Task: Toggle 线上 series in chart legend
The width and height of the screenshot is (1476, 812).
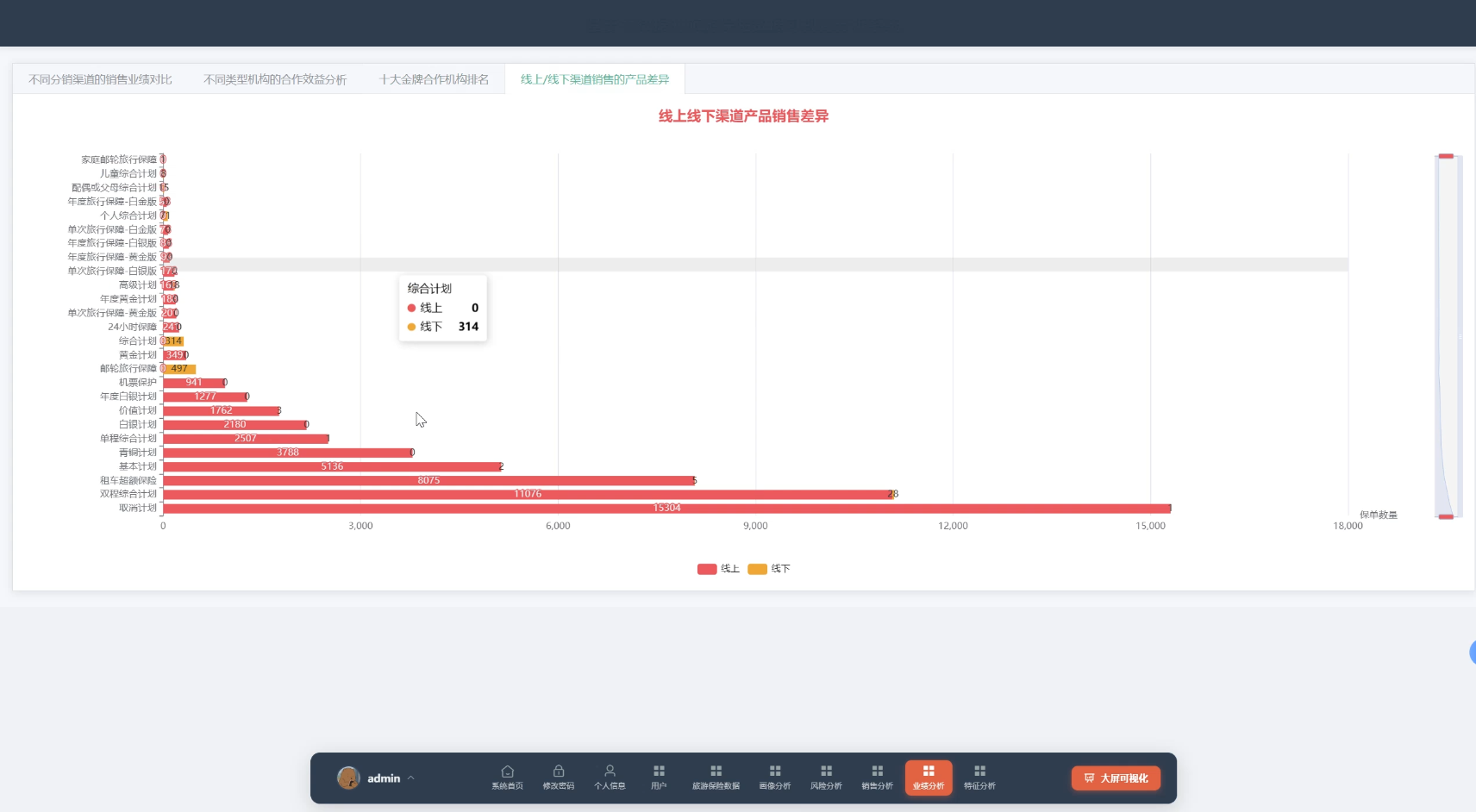Action: pyautogui.click(x=718, y=569)
